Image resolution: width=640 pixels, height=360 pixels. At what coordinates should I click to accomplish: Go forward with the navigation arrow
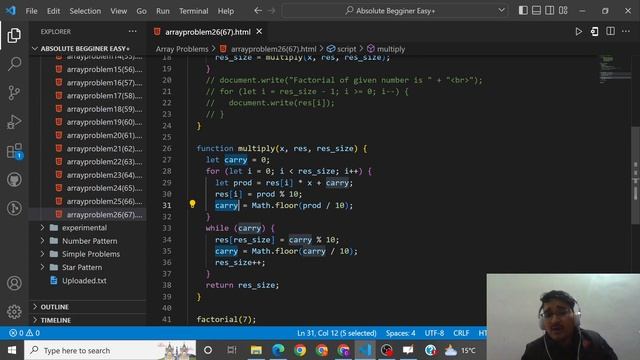[x=271, y=11]
